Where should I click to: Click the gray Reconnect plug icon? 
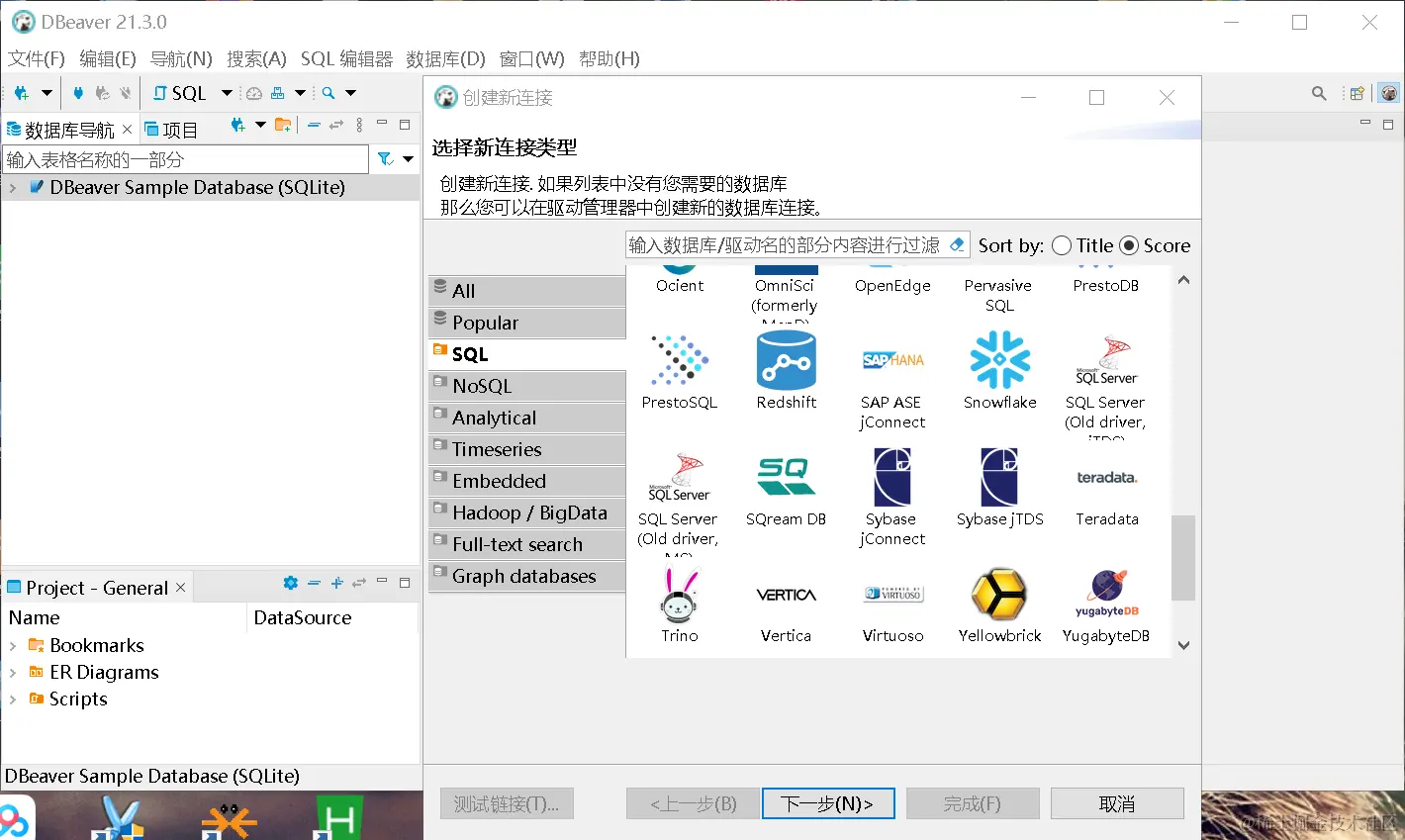click(x=102, y=93)
